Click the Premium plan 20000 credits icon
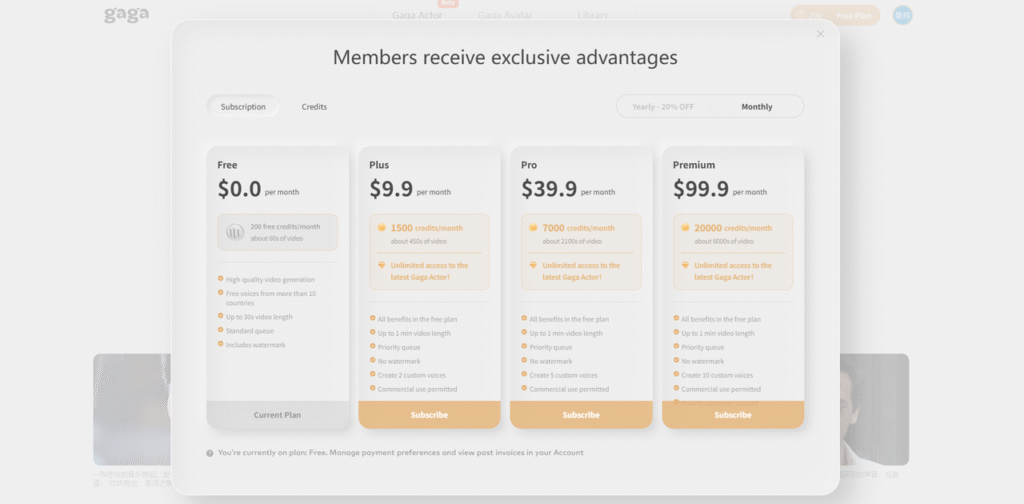Viewport: 1024px width, 504px height. [686, 228]
